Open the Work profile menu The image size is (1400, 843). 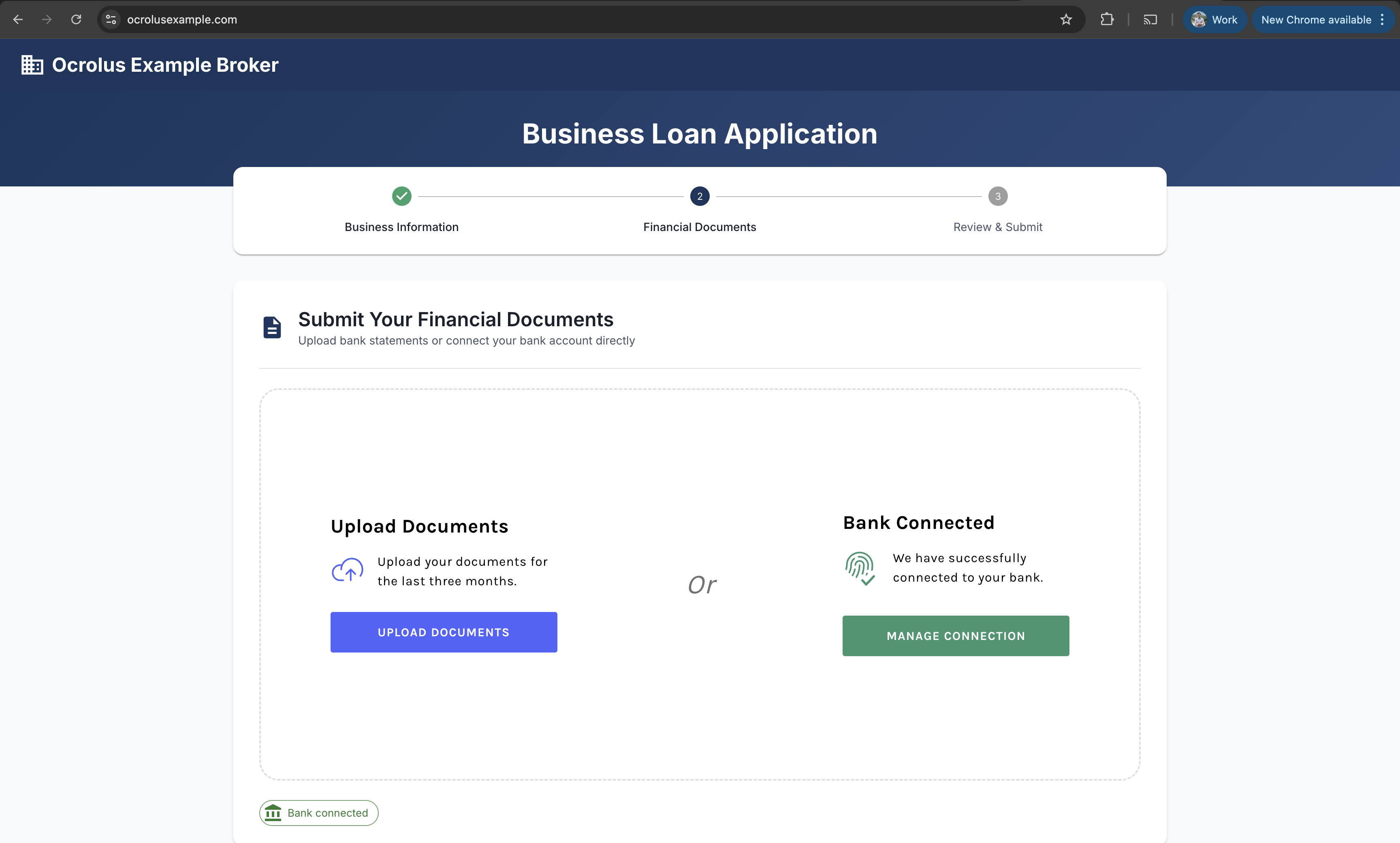pos(1215,19)
